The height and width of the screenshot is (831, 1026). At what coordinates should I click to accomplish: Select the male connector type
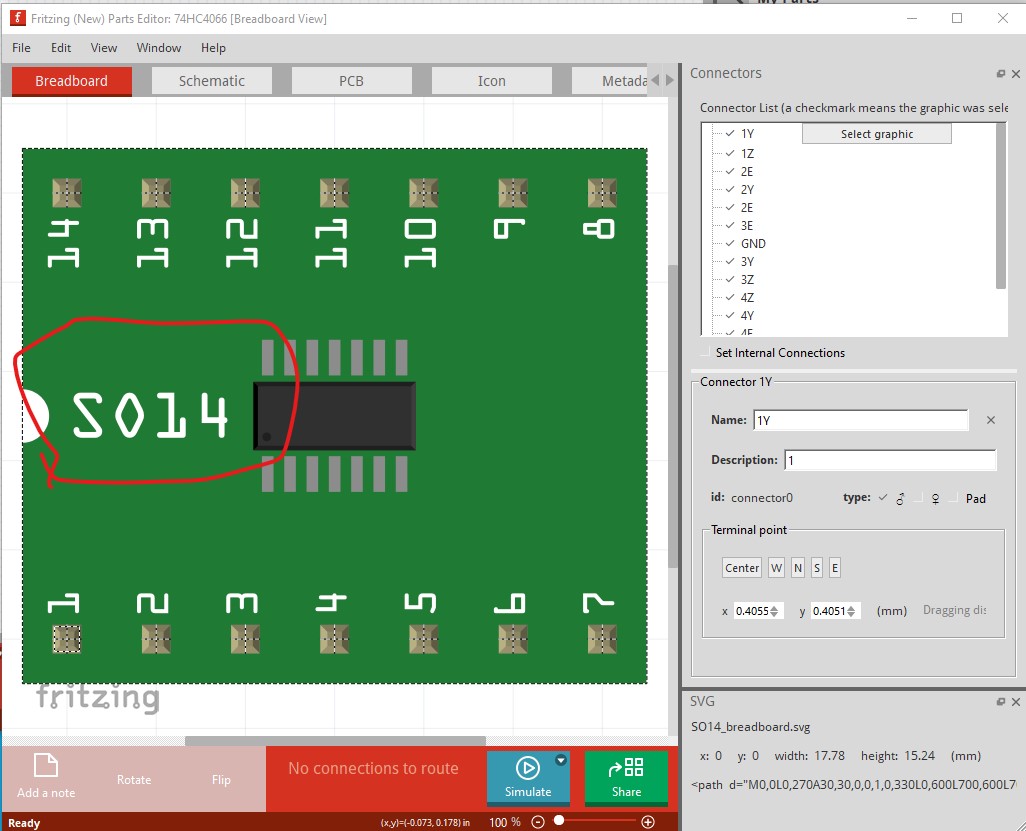883,498
